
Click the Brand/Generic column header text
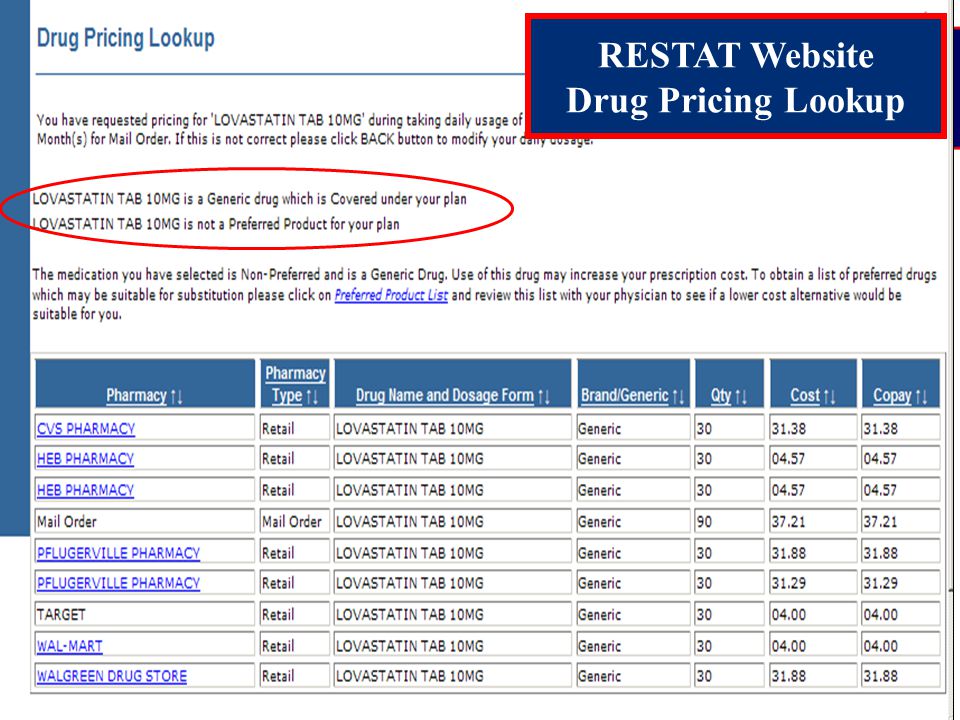click(x=624, y=396)
